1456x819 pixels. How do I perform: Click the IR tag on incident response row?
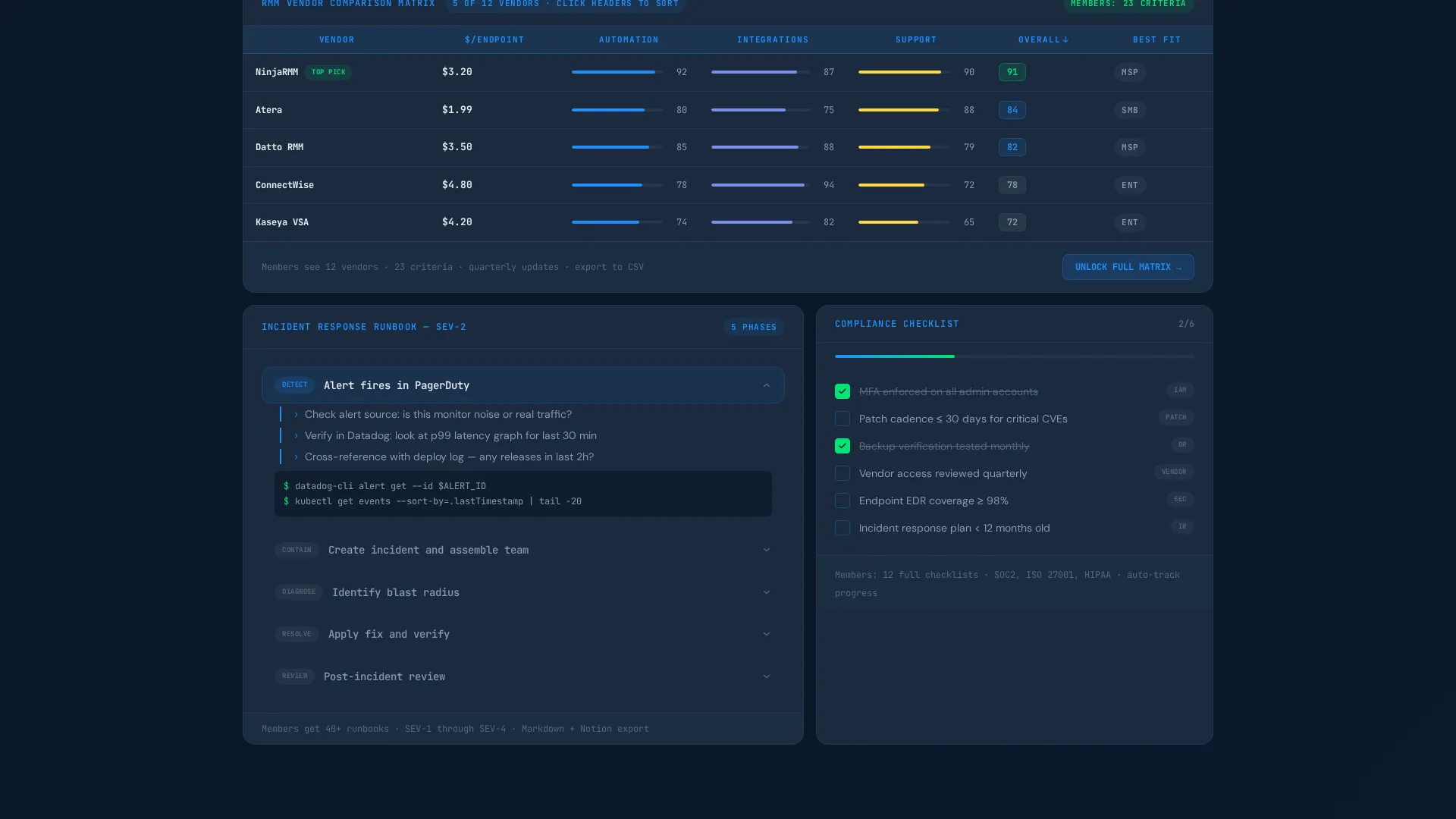click(1182, 526)
